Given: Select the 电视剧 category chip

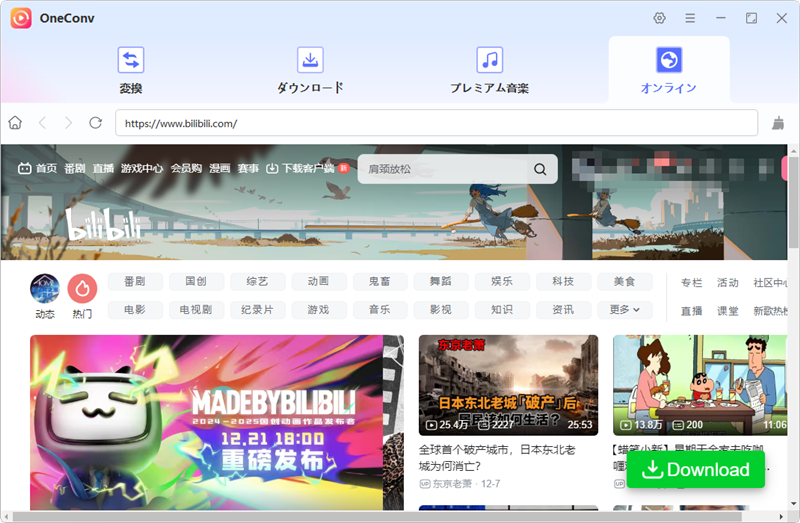Looking at the screenshot, I should pos(196,310).
